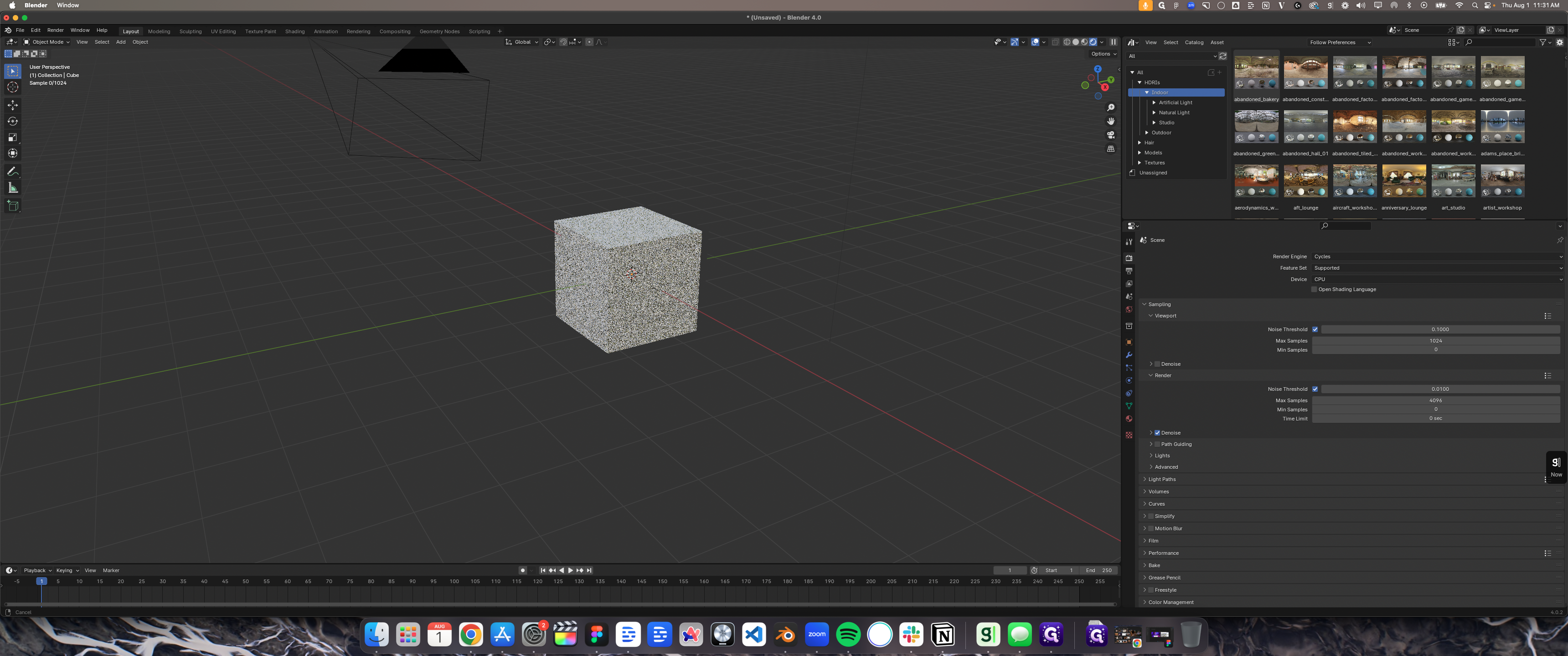Select the Scale tool
The width and height of the screenshot is (1568, 656).
(x=13, y=137)
